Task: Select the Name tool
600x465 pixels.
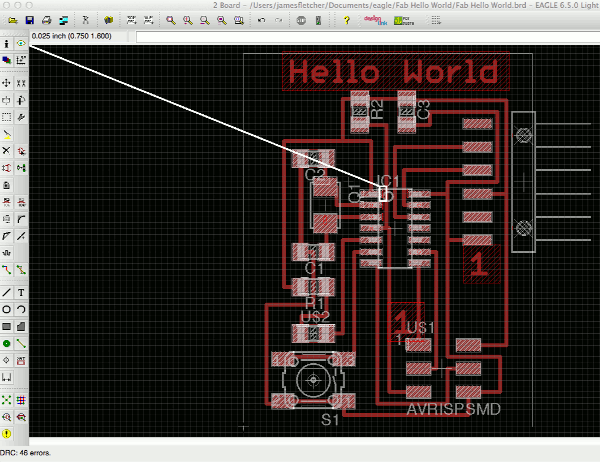Action: (6, 202)
